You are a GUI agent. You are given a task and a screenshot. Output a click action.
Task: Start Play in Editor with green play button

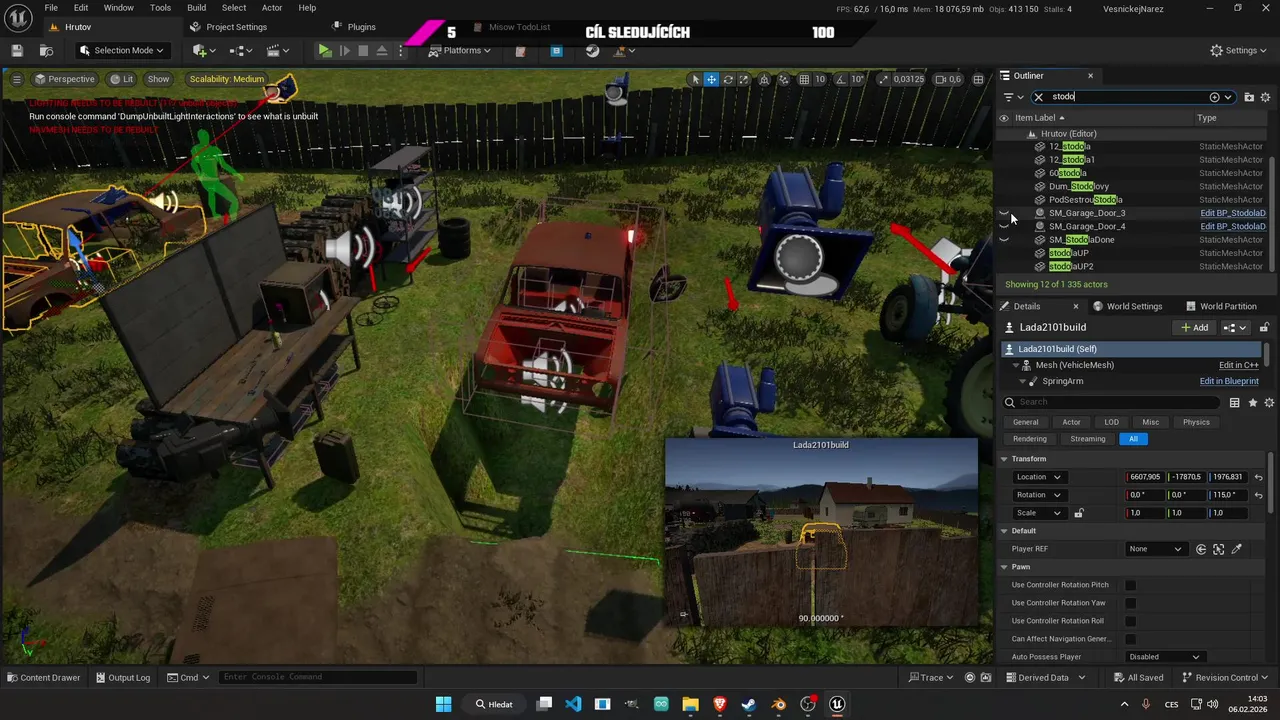click(325, 50)
